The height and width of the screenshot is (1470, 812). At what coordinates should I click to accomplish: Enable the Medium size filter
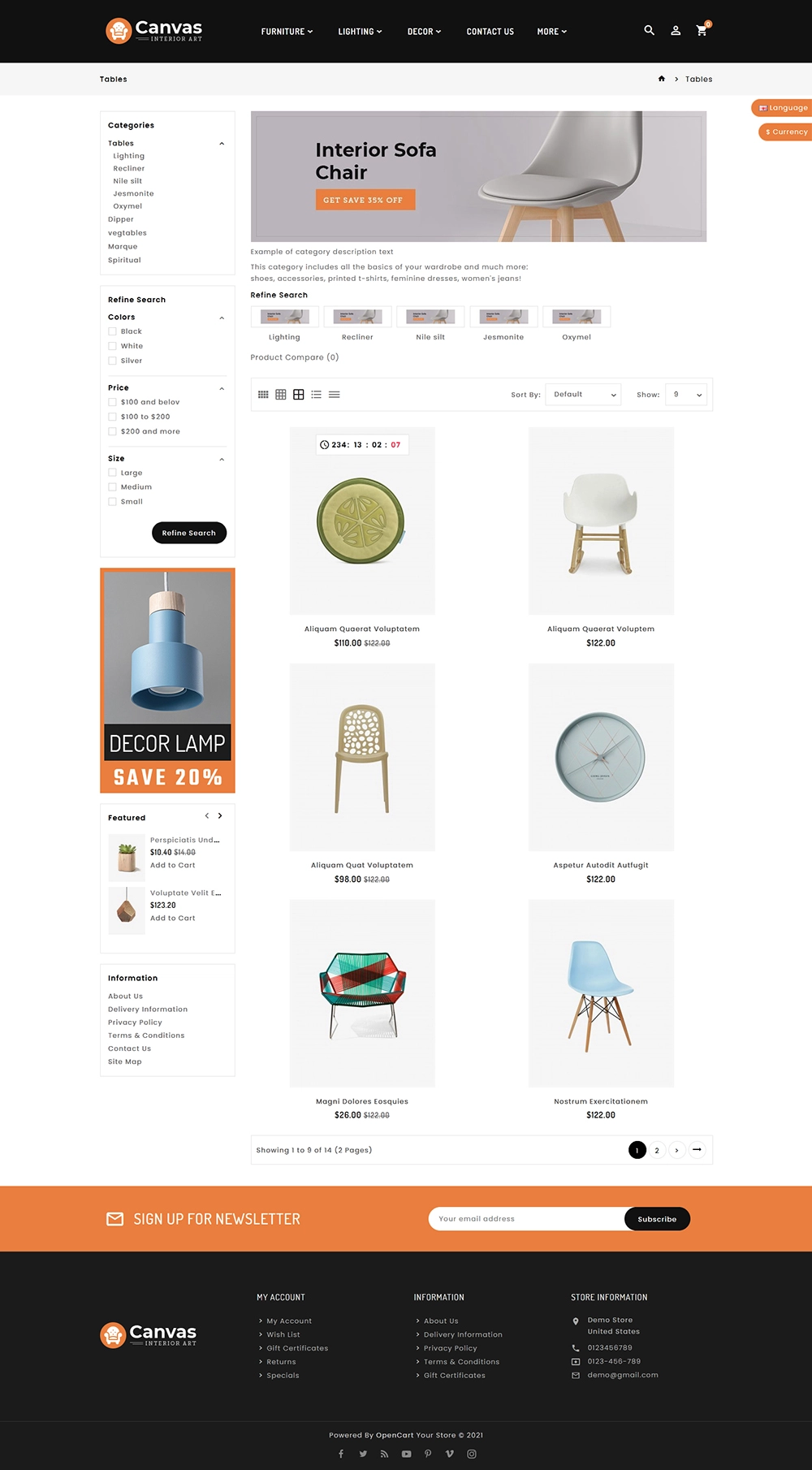(x=112, y=487)
